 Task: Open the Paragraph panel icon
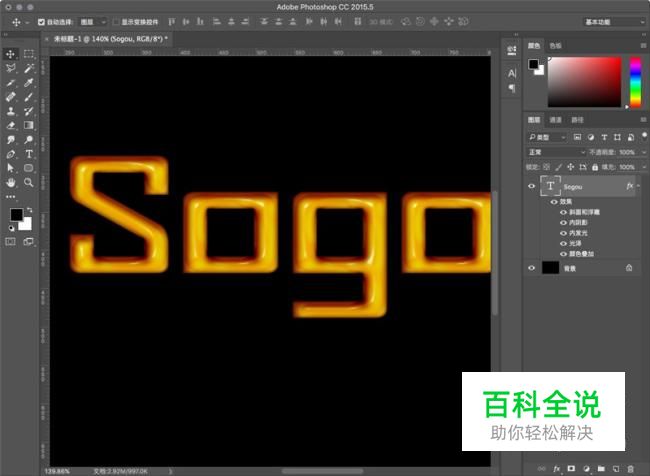click(x=512, y=88)
